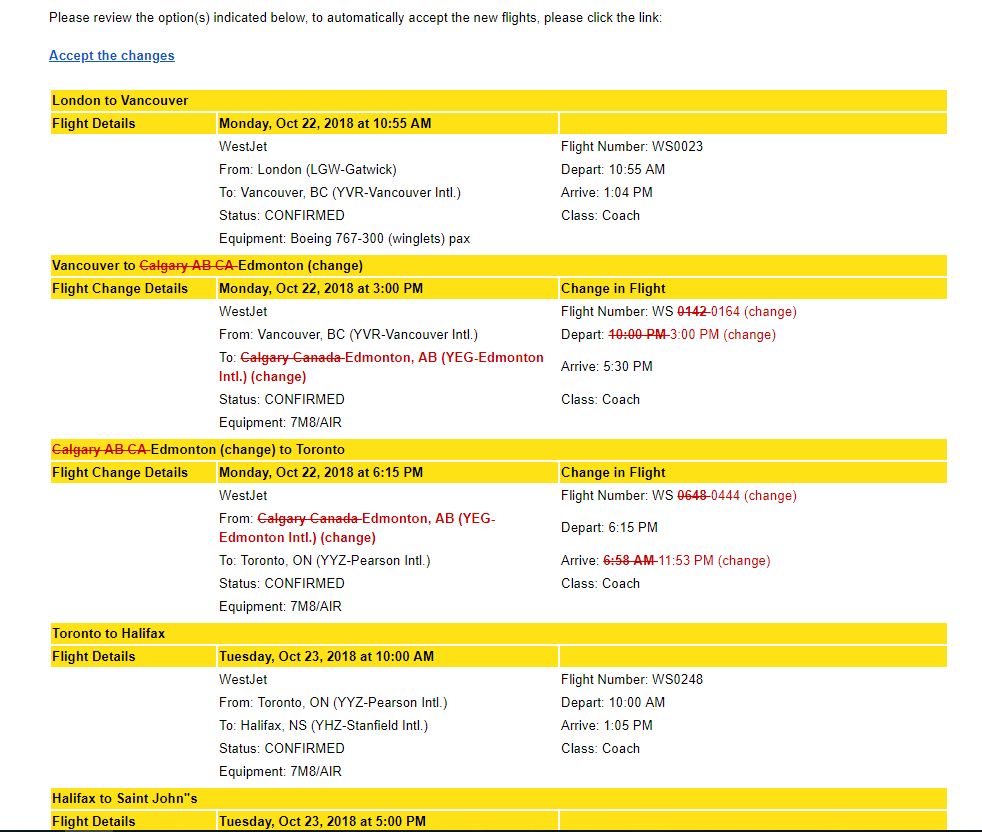Image resolution: width=982 pixels, height=832 pixels.
Task: Click 'Edmonton (change) to Toronto' section header
Action: click(499, 450)
